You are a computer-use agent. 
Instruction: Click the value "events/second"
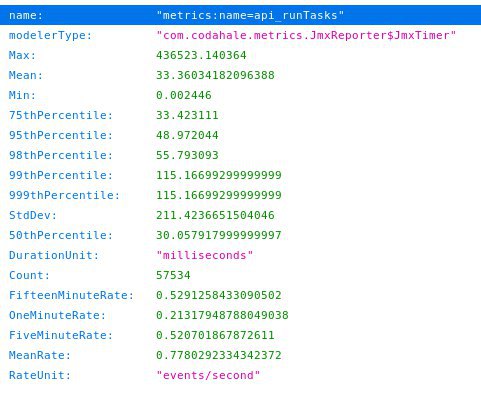(208, 375)
